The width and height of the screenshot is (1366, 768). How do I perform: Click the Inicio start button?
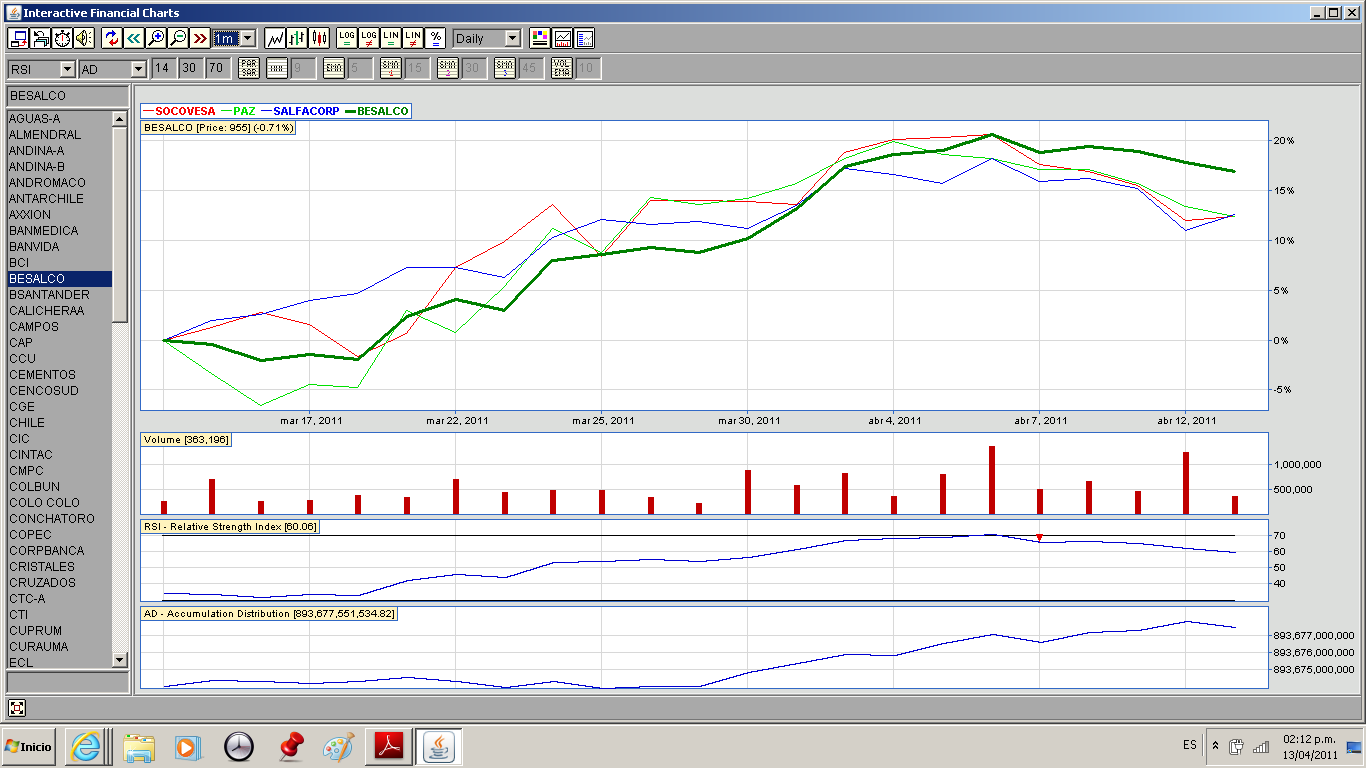point(29,746)
